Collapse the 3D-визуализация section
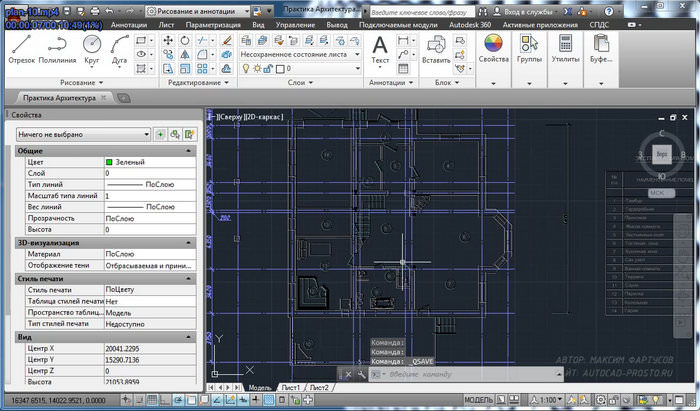 coord(189,242)
